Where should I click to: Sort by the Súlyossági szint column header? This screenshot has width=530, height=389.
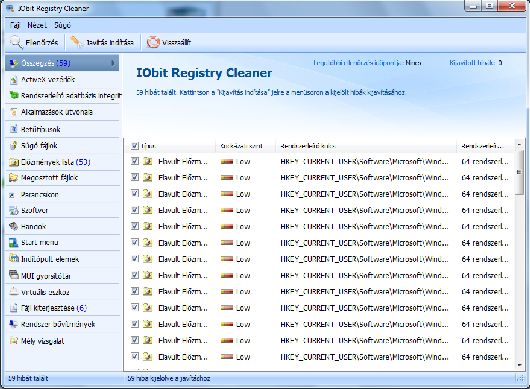(246, 146)
